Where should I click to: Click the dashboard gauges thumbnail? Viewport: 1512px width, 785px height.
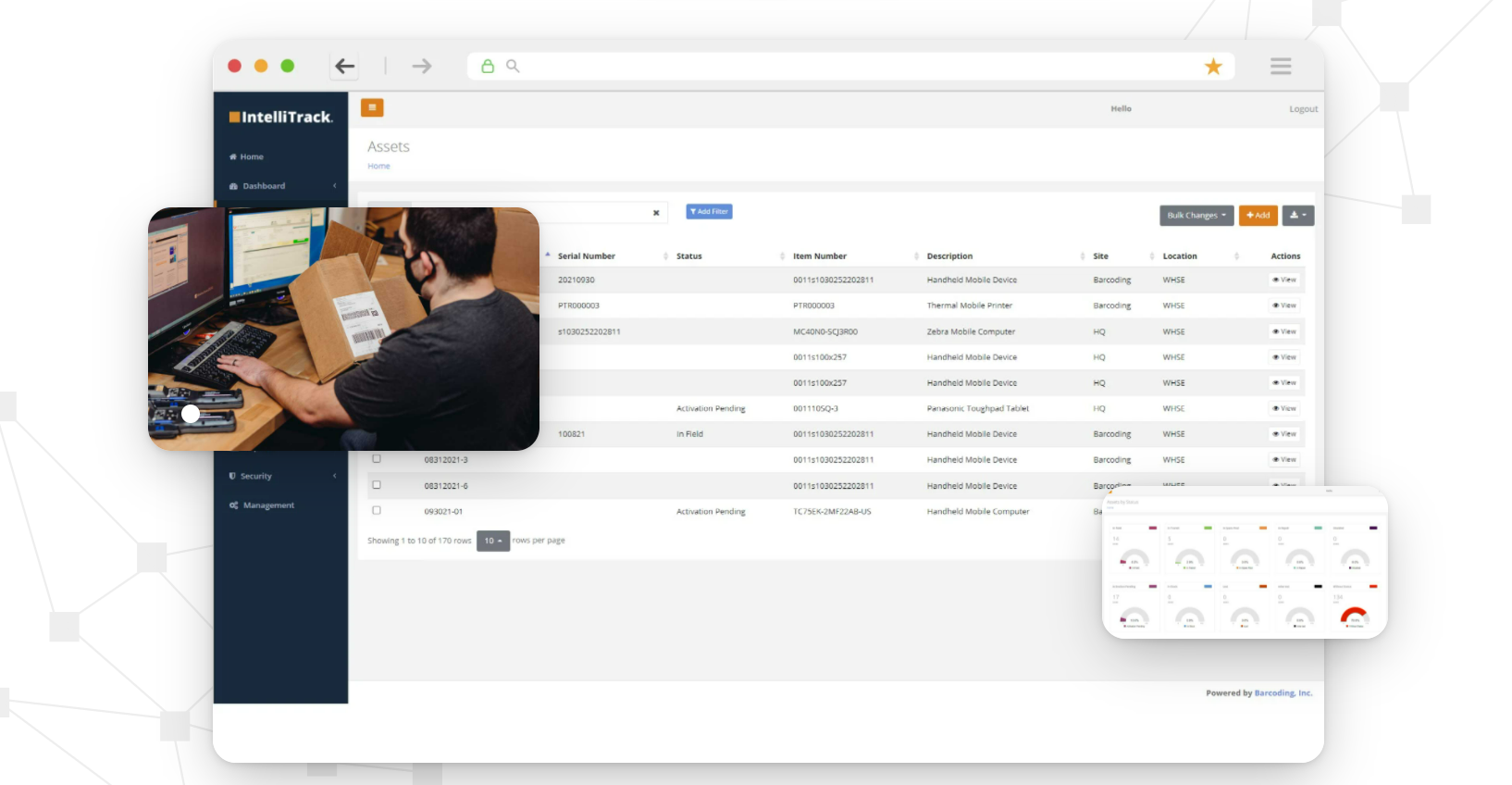point(1245,562)
